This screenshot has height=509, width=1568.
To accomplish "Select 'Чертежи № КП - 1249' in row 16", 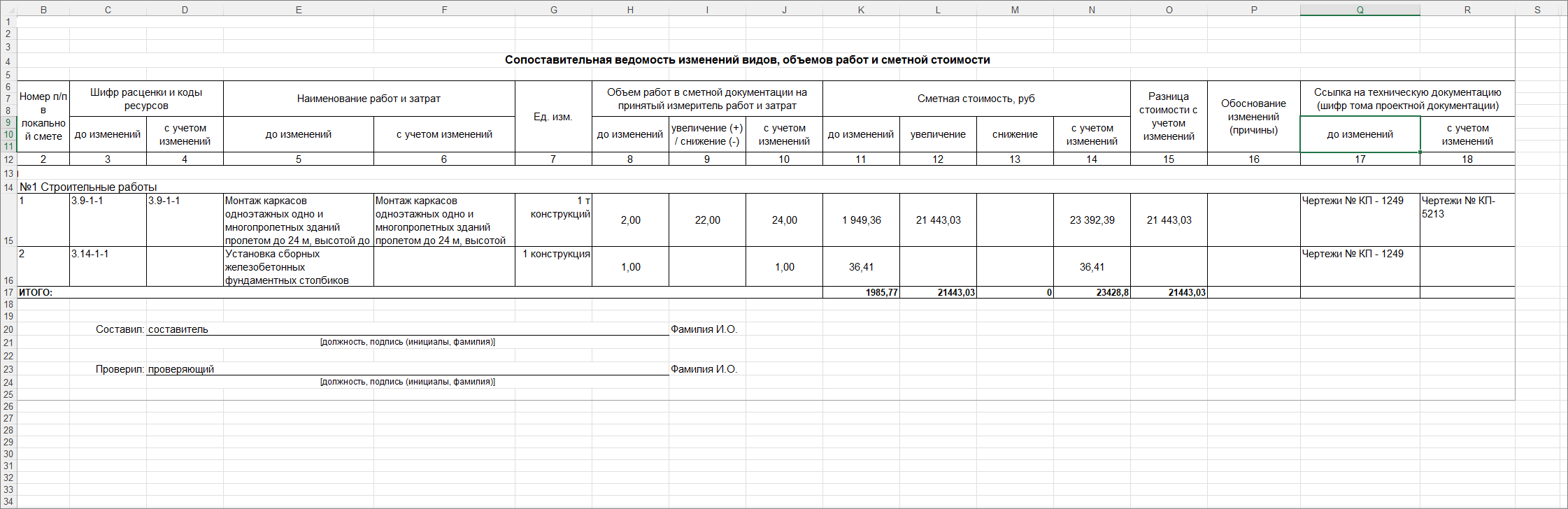I will pyautogui.click(x=1360, y=266).
